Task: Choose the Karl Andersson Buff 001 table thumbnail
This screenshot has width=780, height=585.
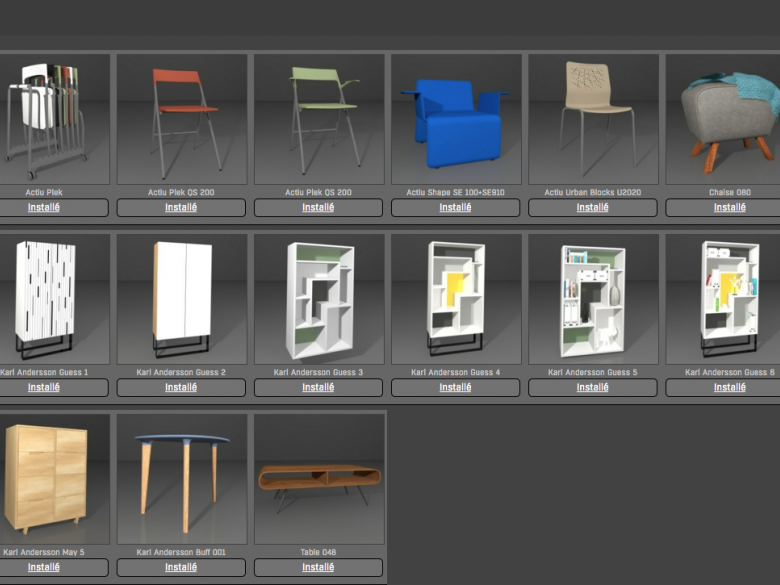Action: coord(182,480)
